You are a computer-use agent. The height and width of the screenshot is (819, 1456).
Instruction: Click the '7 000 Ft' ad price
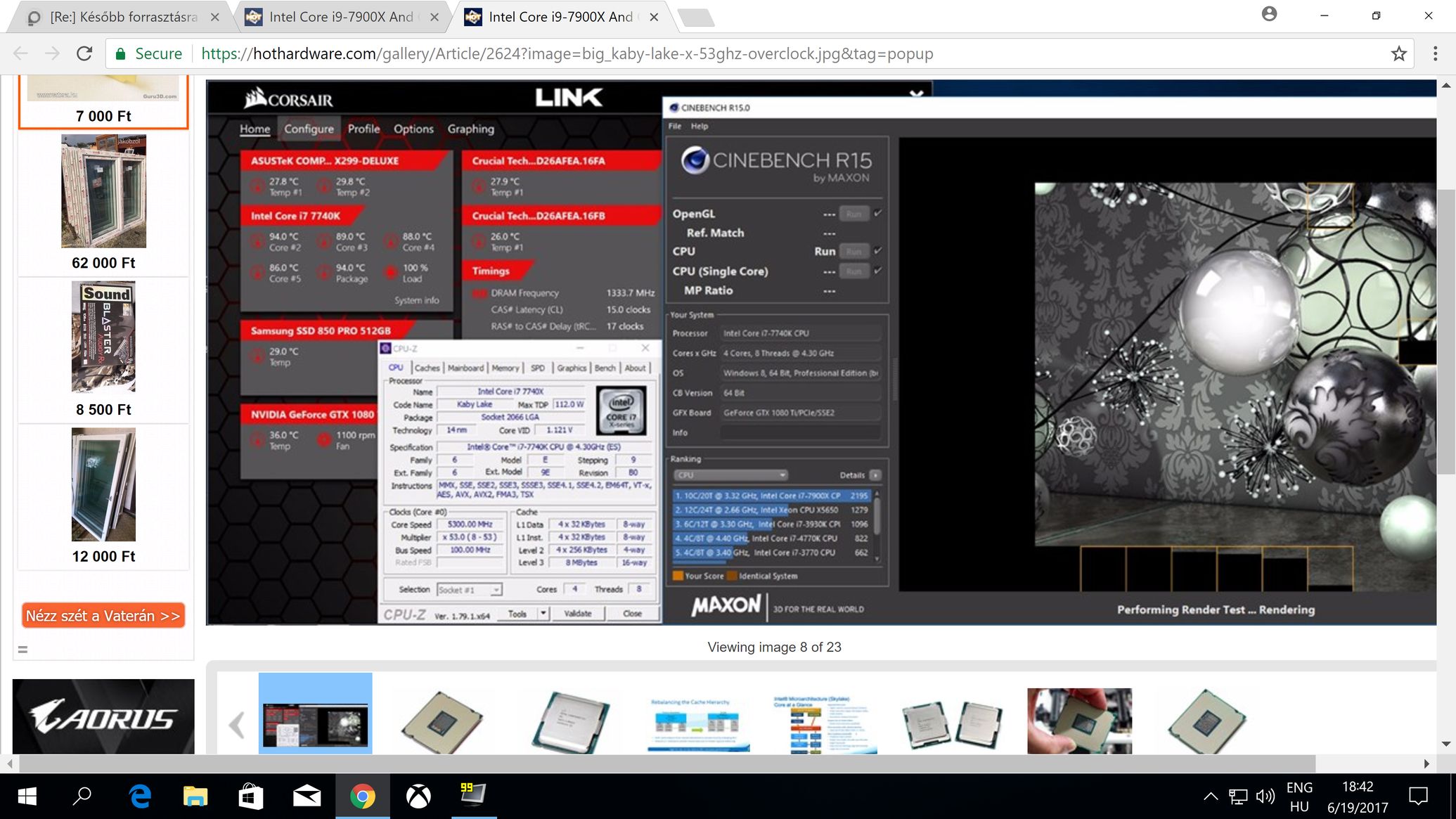tap(103, 116)
